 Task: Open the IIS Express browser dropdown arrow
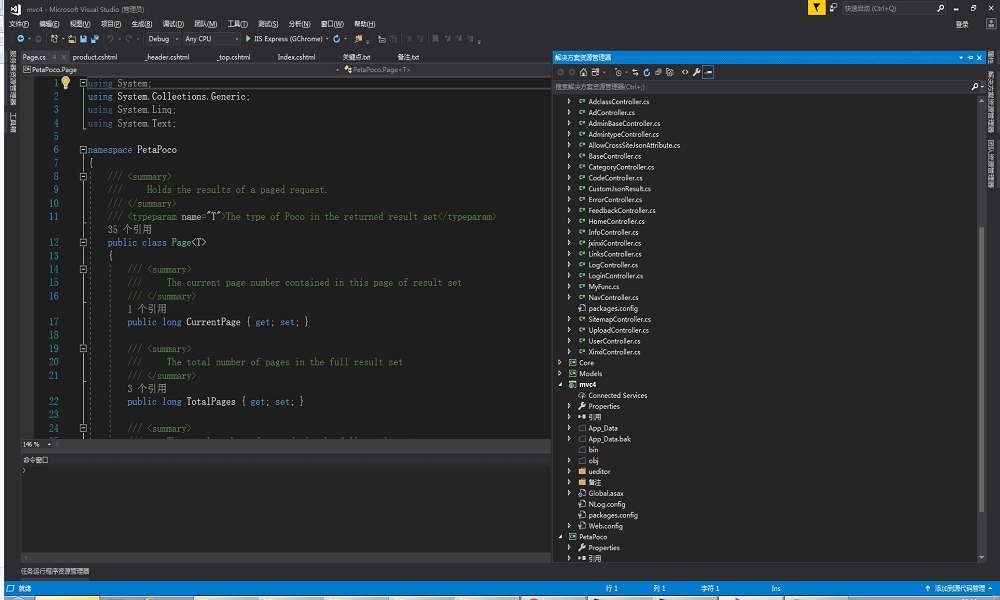(x=327, y=39)
